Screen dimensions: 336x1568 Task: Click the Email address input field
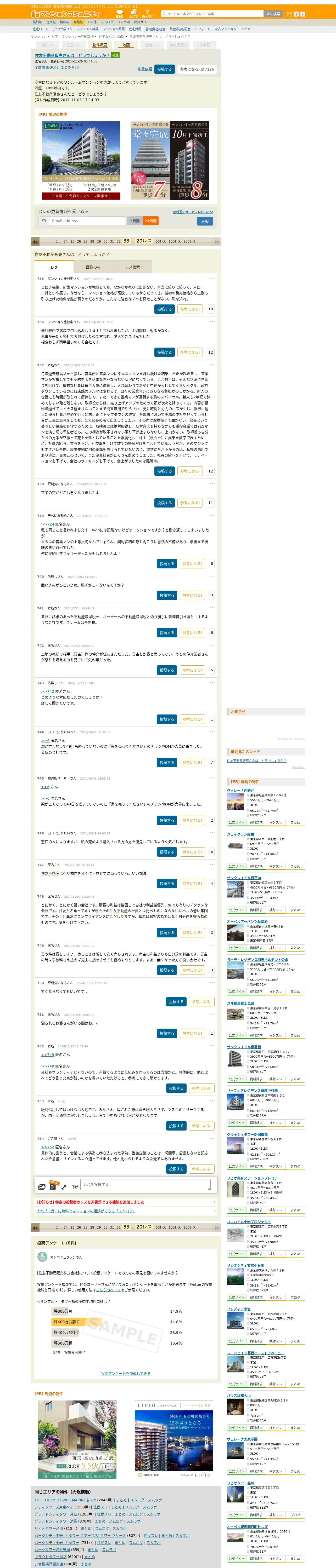pos(87,221)
